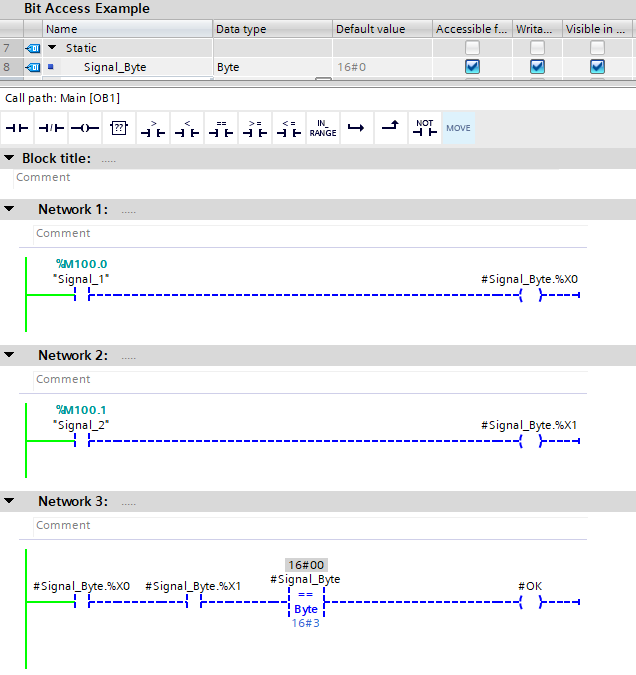The width and height of the screenshot is (636, 675).
Task: Collapse Network 1 section
Action: [10, 209]
